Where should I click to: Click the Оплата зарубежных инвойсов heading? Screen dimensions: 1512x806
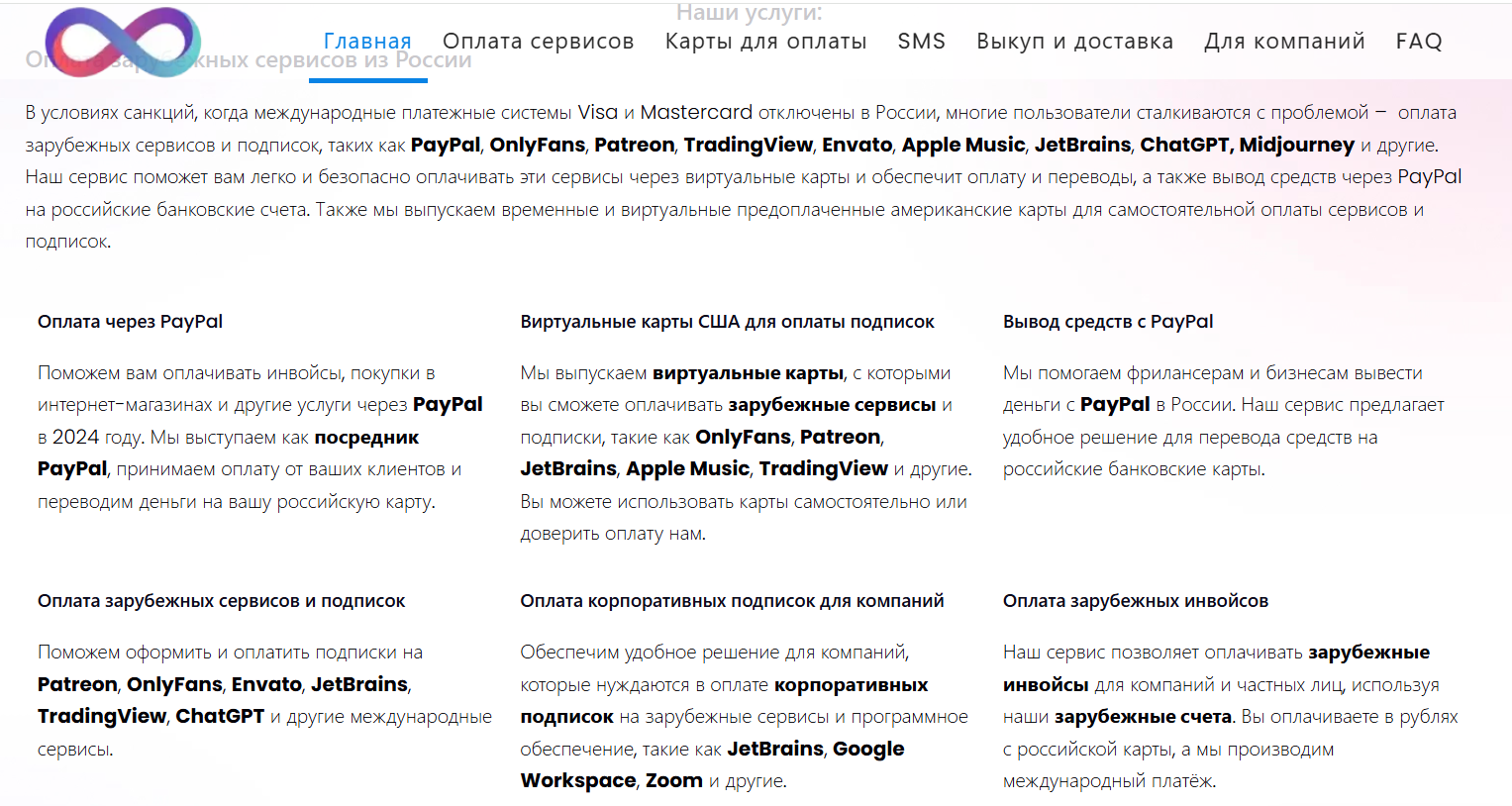[1135, 601]
